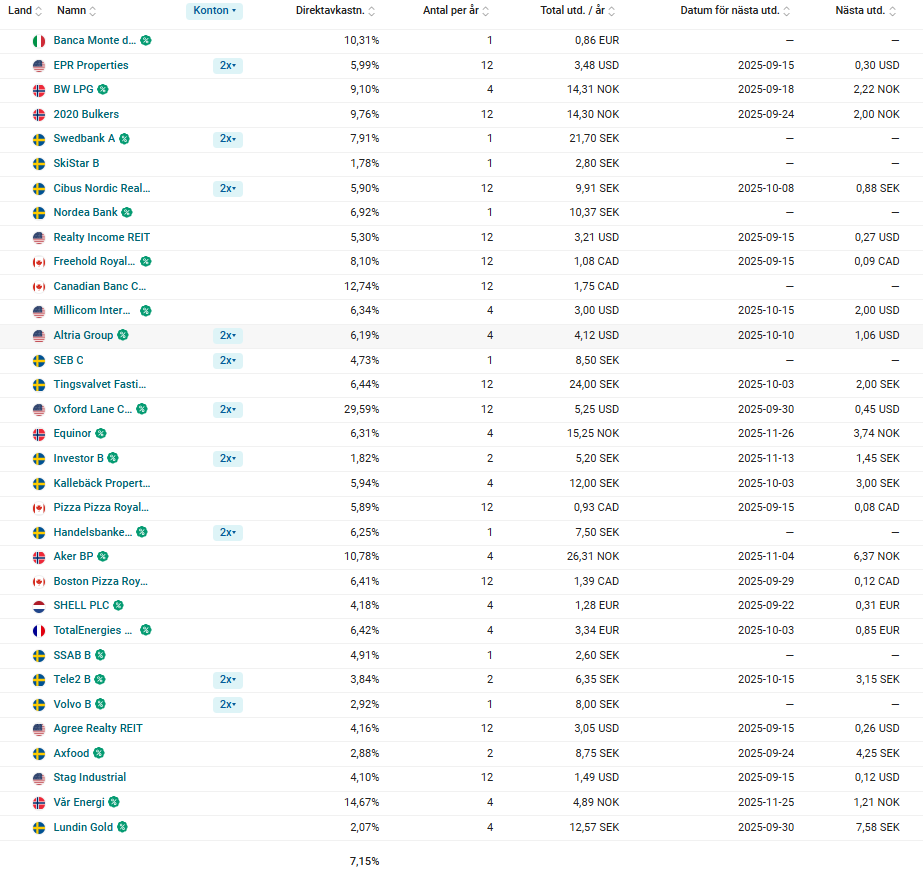Click the Netherlands flag beside SHELL PLC

[x=39, y=606]
